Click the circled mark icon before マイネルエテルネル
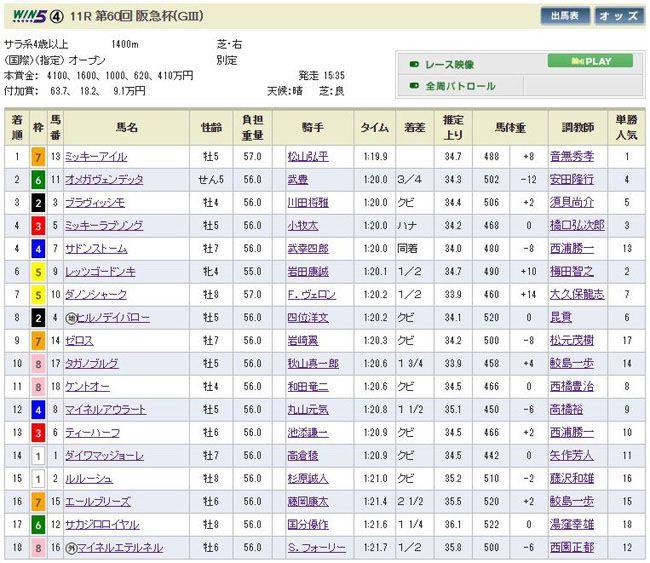Viewport: 650px width, 563px height. (x=69, y=548)
